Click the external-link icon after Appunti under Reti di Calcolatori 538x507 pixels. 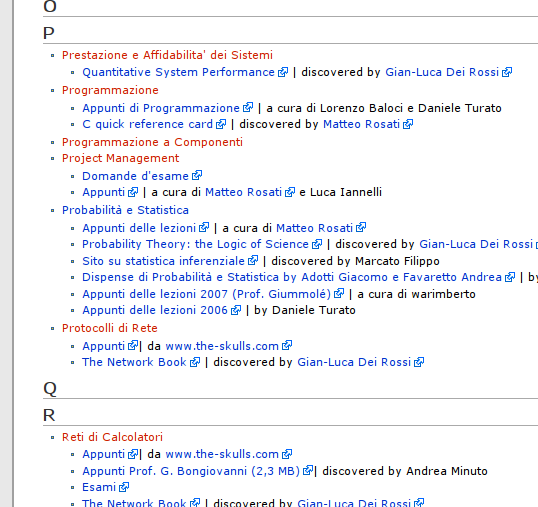(x=133, y=454)
